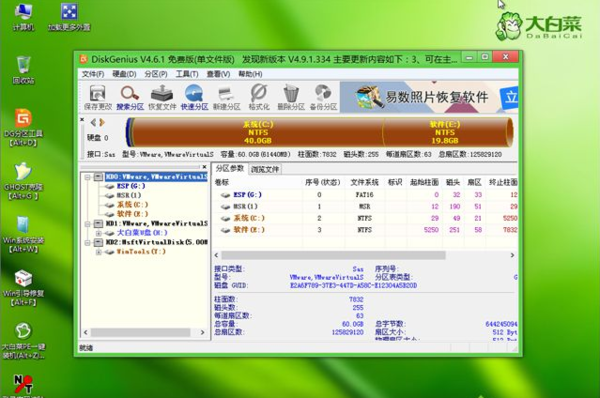Select MSR(1) in the disk tree
The height and width of the screenshot is (398, 600).
(x=129, y=196)
